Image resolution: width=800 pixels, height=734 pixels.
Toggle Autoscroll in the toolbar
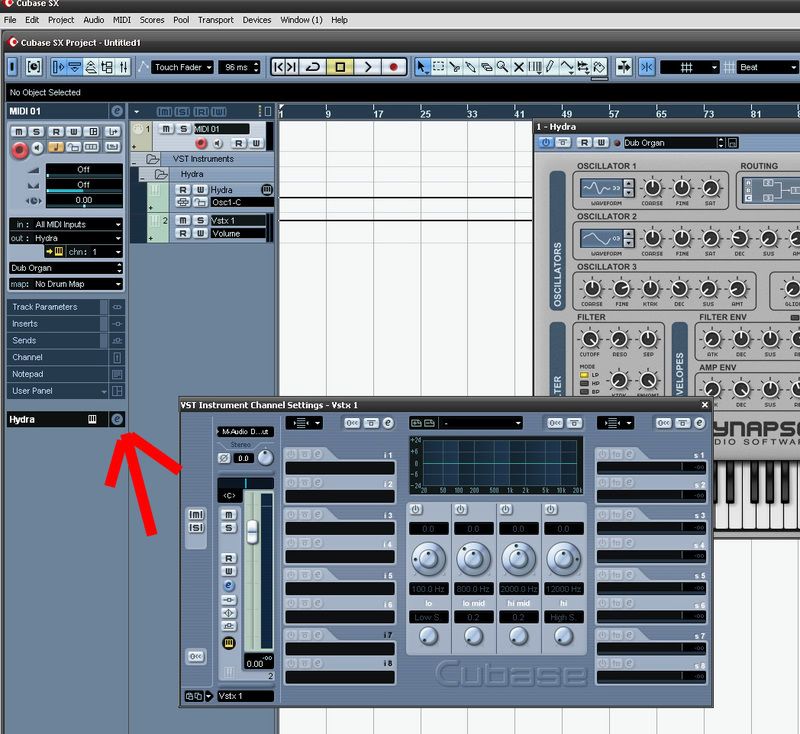[x=623, y=67]
